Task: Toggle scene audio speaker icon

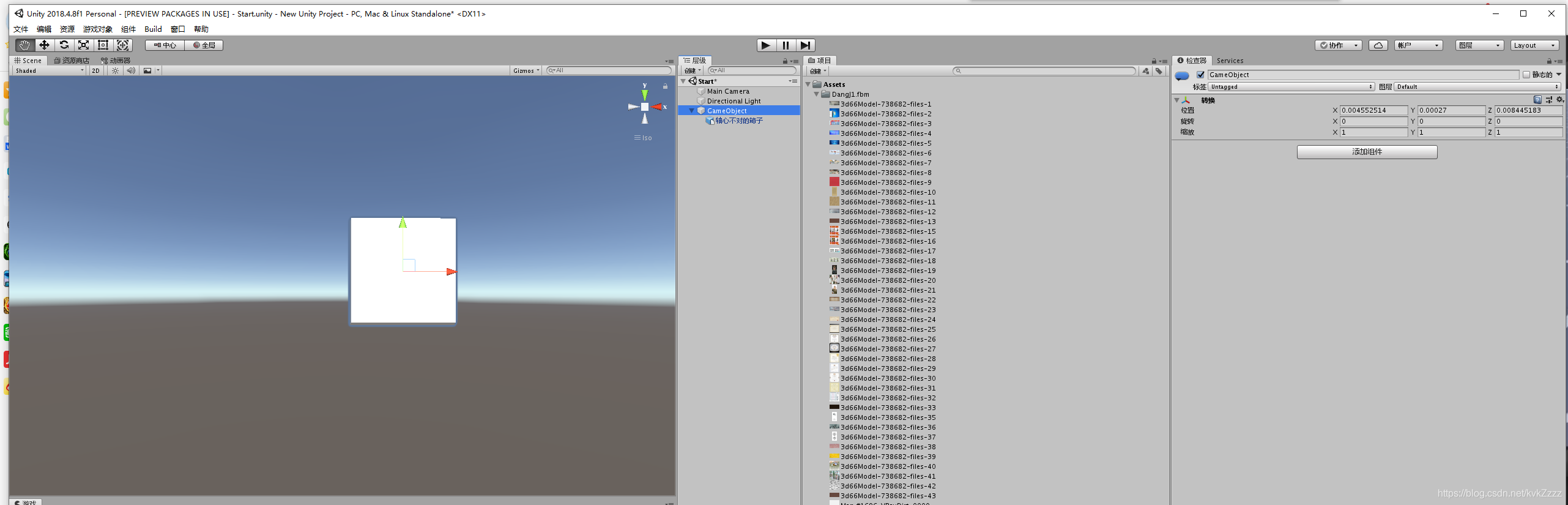Action: click(131, 70)
